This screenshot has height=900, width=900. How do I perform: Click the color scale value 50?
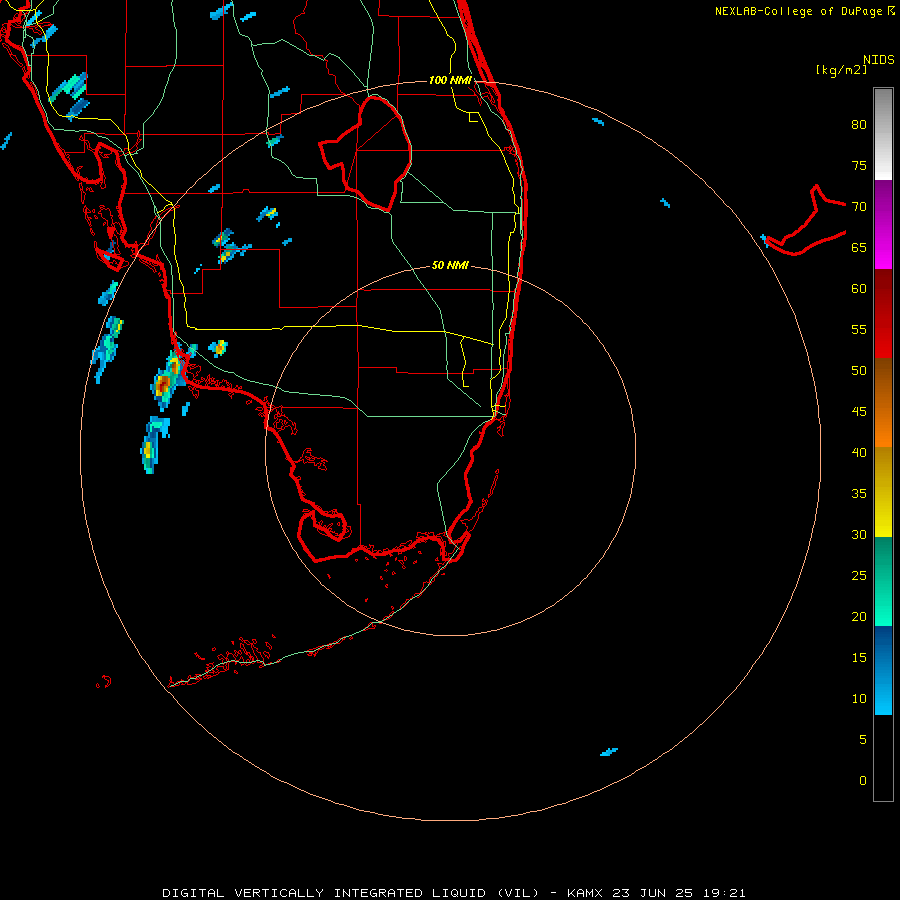point(859,371)
